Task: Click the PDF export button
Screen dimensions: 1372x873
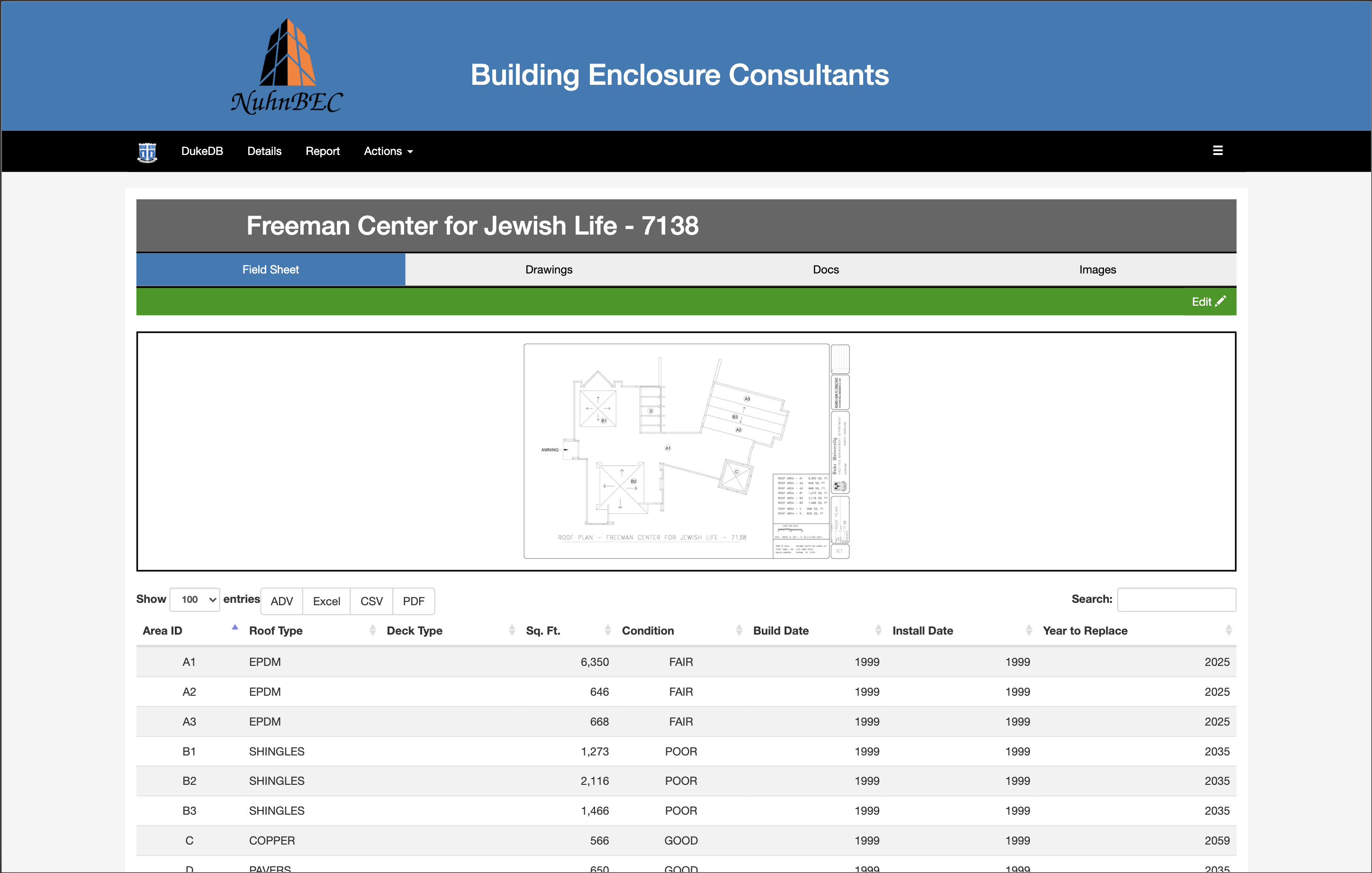Action: pyautogui.click(x=413, y=601)
